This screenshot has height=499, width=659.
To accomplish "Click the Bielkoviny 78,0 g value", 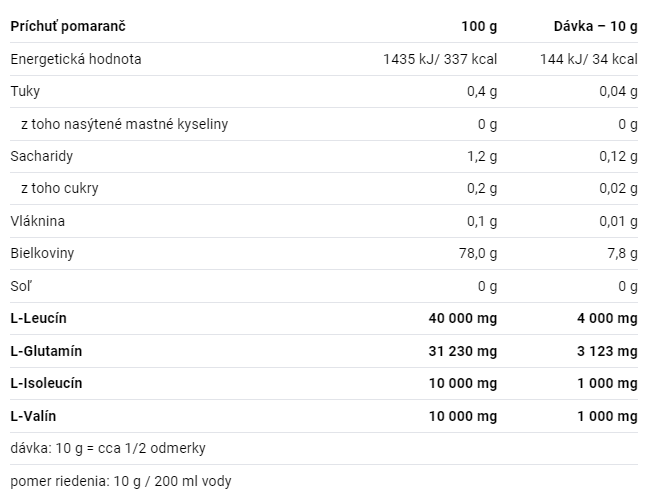I will (x=478, y=253).
